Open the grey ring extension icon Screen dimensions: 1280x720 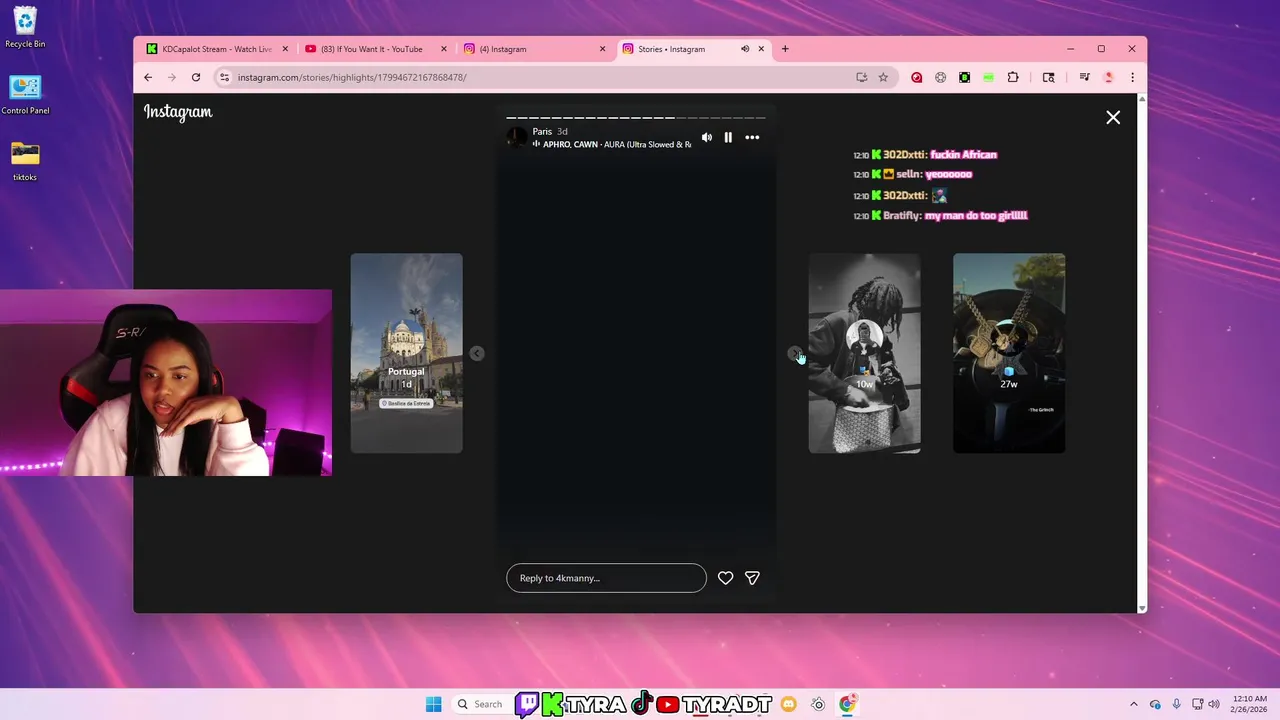click(x=940, y=77)
